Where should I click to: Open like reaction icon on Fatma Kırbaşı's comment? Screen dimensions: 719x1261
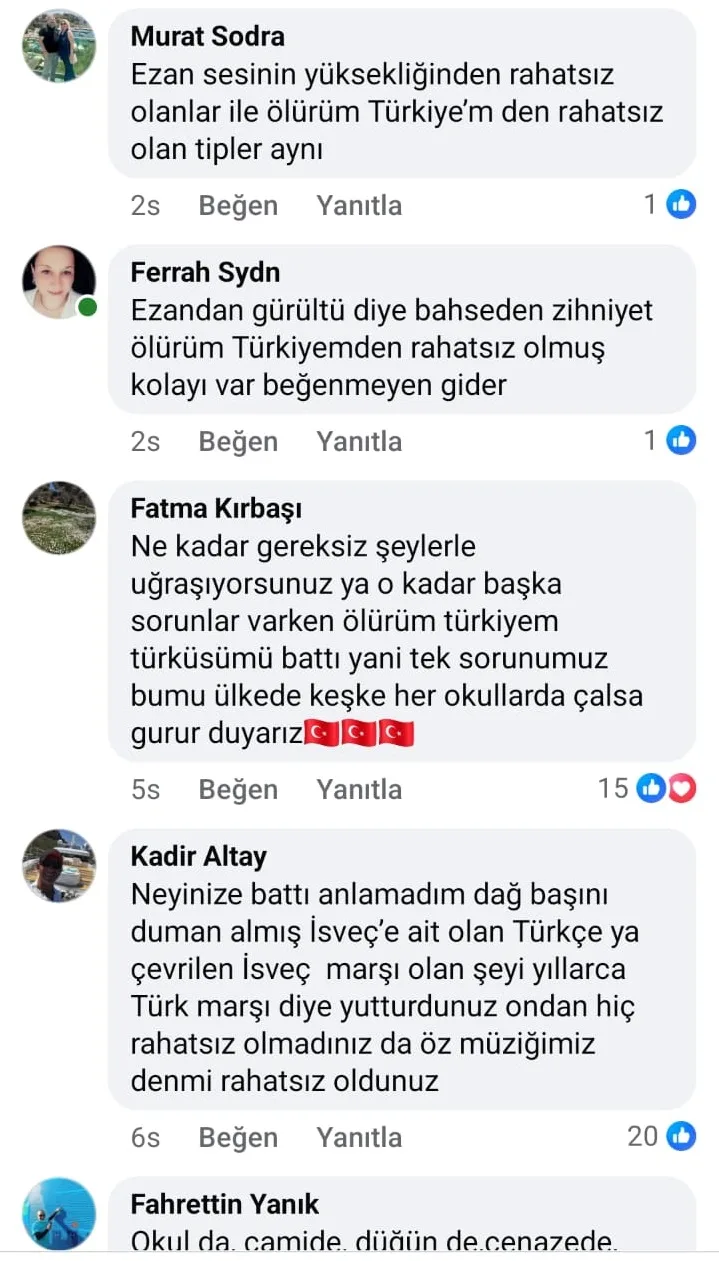651,788
